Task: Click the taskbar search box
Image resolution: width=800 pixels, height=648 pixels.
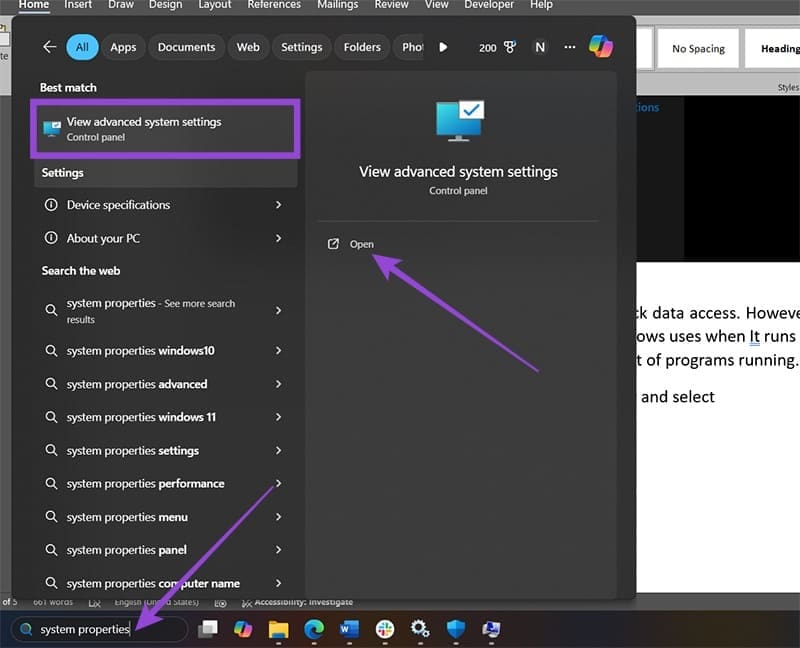Action: point(98,629)
